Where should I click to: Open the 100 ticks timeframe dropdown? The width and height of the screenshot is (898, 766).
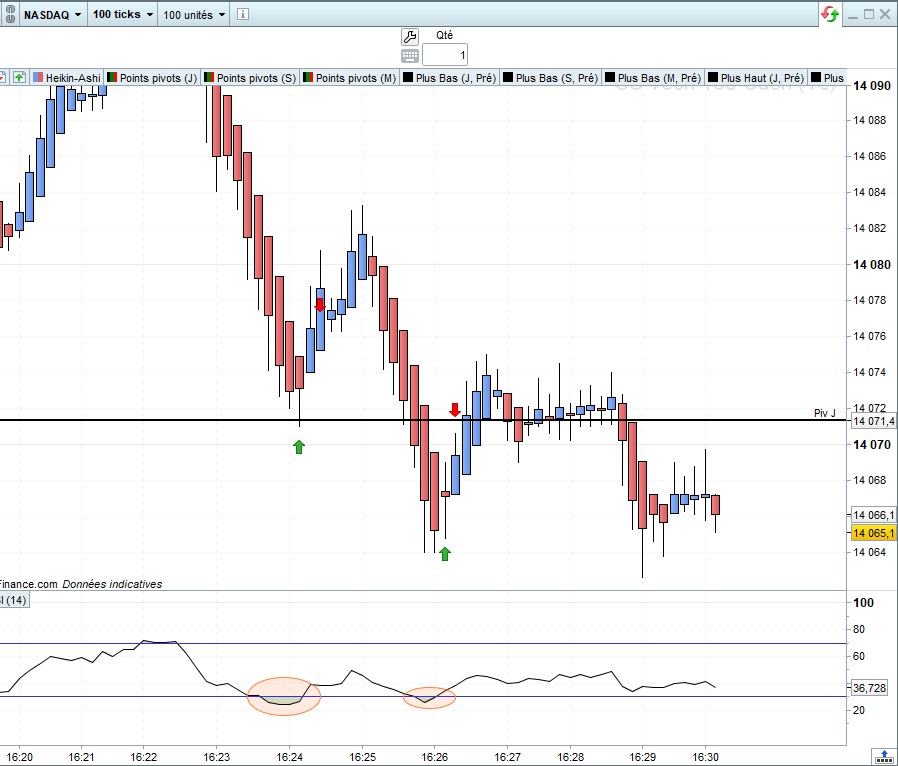[x=123, y=14]
